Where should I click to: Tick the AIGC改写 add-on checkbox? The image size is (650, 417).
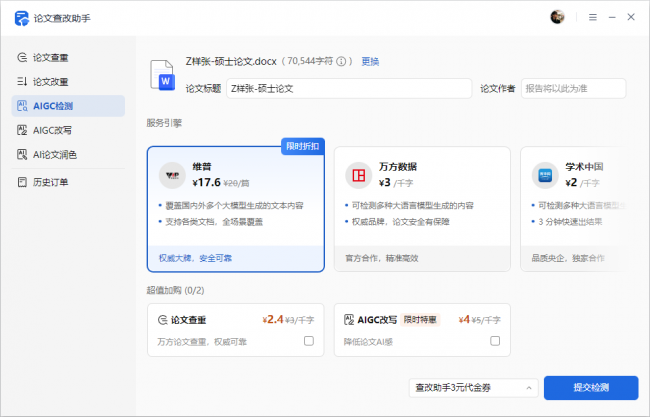(x=495, y=341)
